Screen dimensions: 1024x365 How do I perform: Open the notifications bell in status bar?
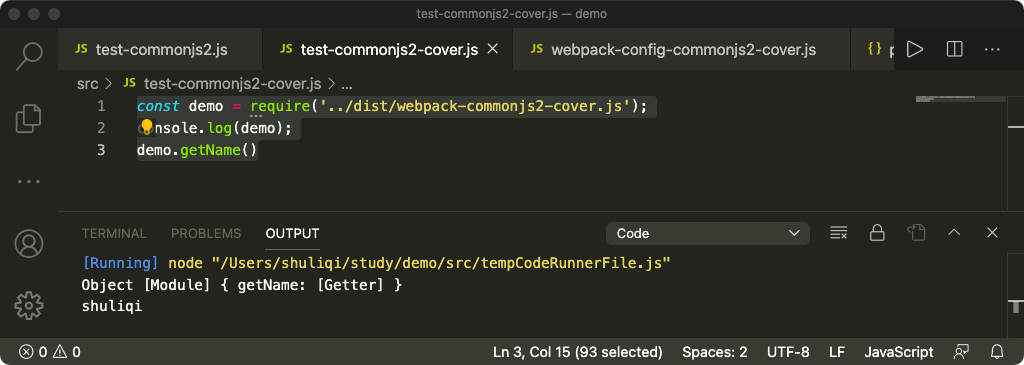[997, 352]
